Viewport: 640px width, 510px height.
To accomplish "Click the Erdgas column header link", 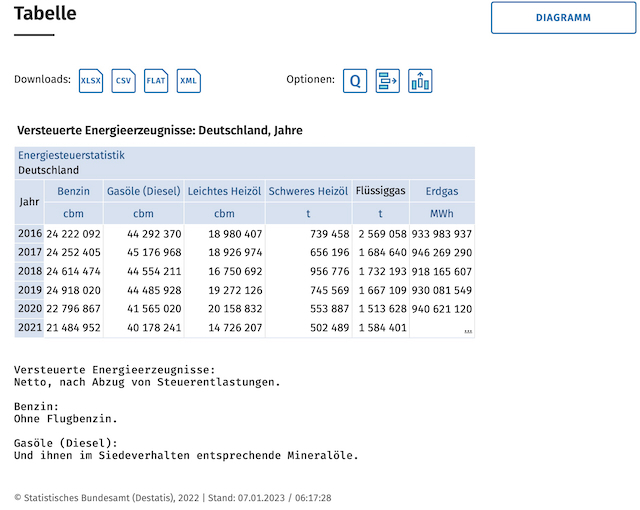I will click(442, 191).
